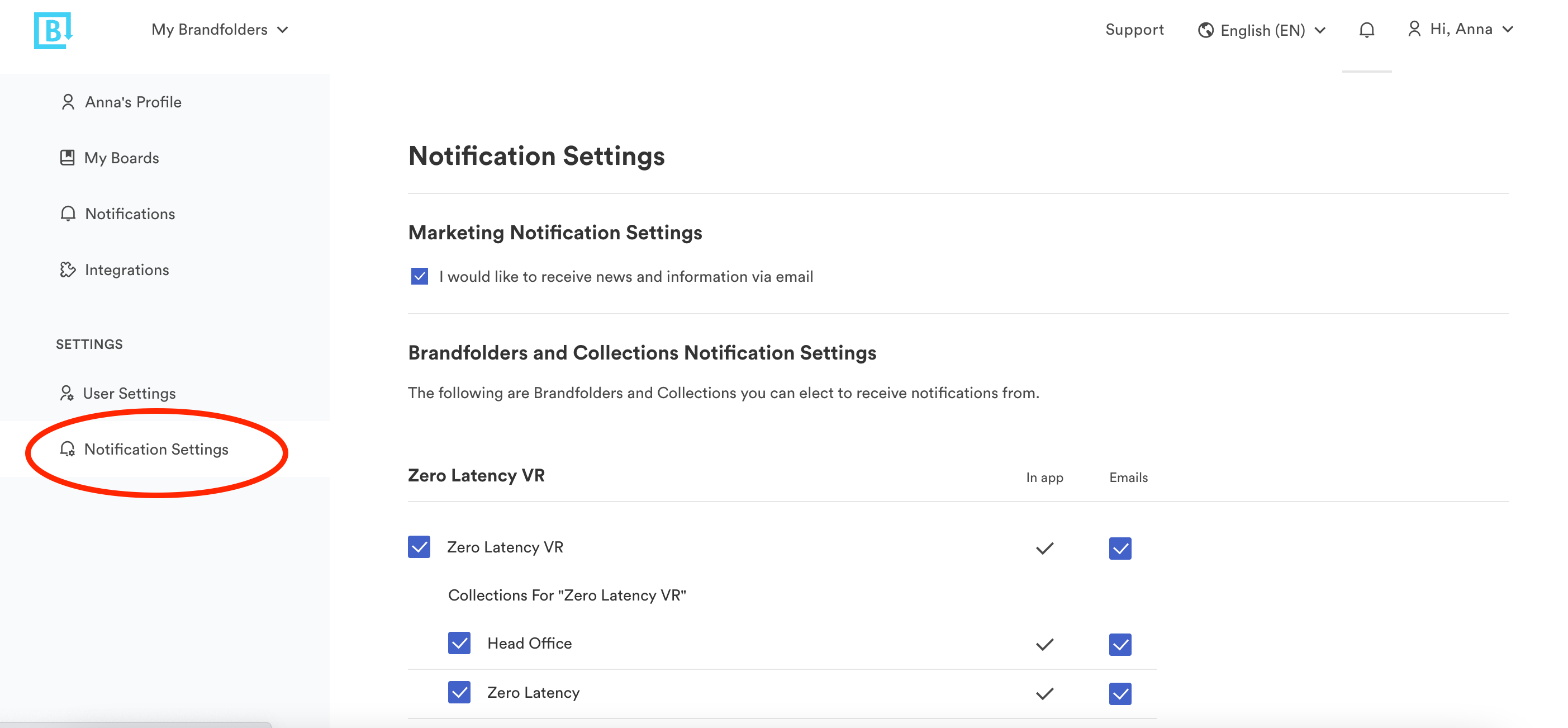Click the chevron next to English (EN)
This screenshot has height=728, width=1568.
click(1320, 30)
